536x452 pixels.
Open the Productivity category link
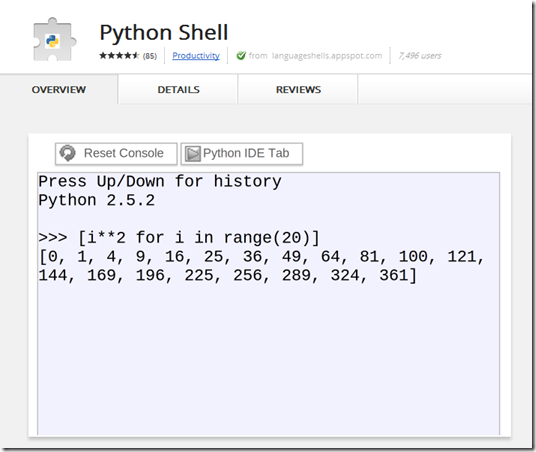point(196,56)
